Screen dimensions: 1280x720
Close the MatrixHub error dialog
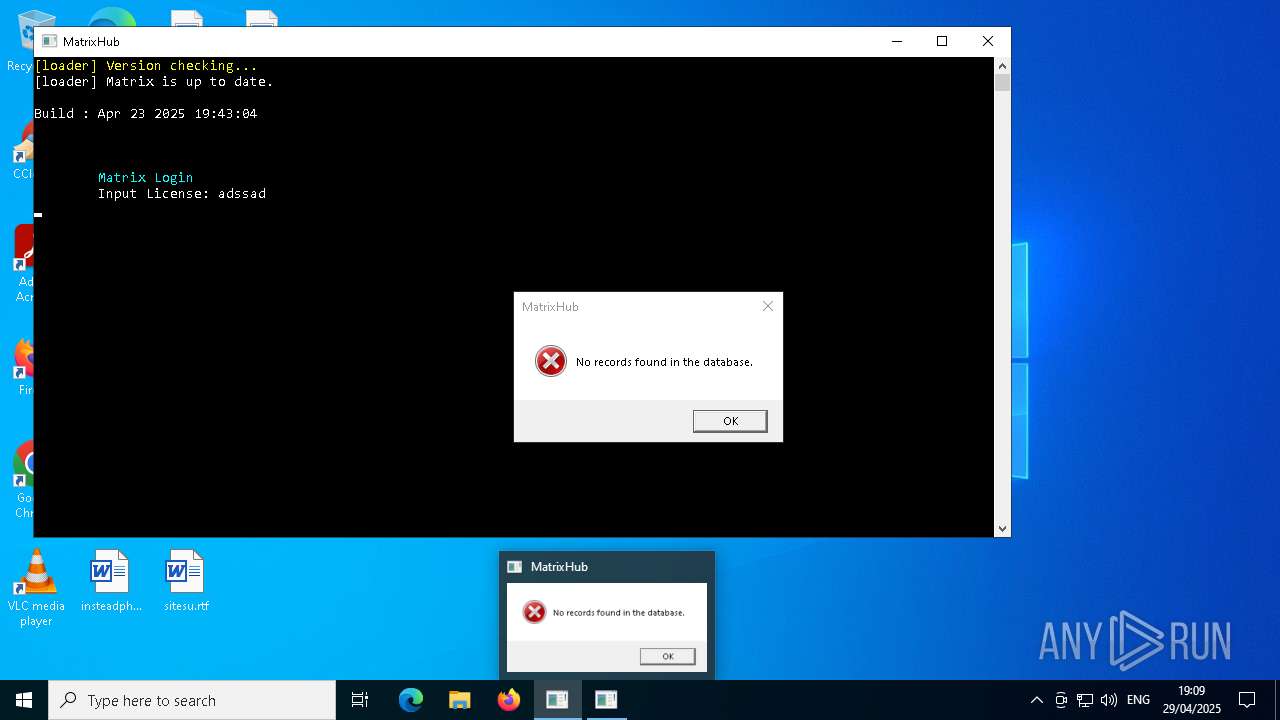tap(768, 306)
